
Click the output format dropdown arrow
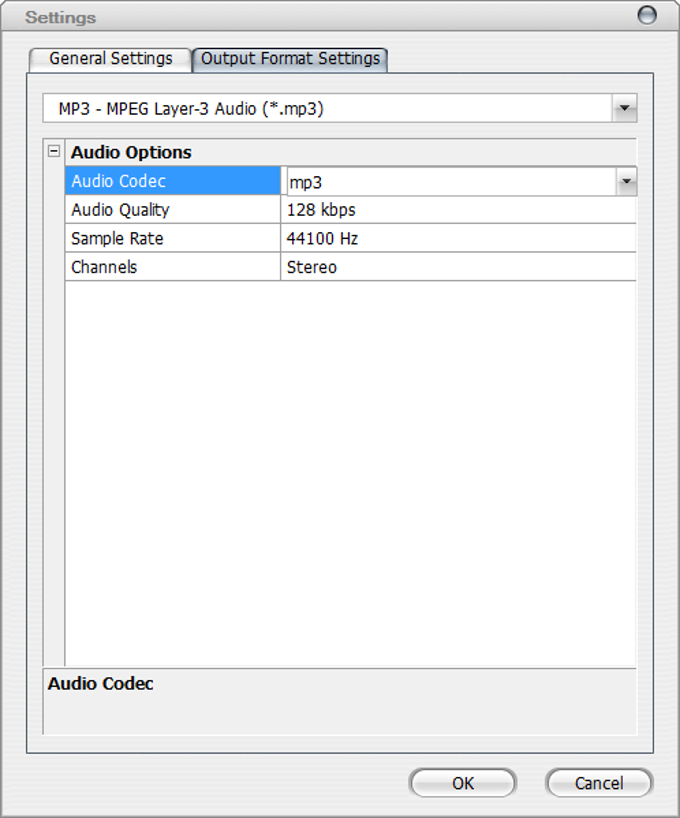pos(625,109)
